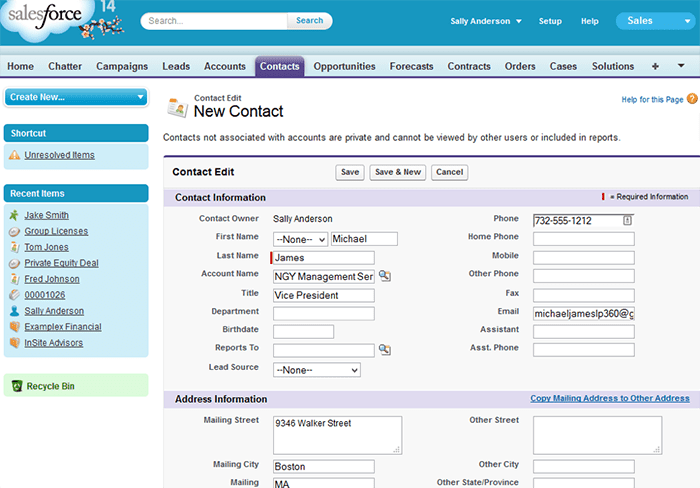Screen dimensions: 700x488
Task: Click the Assistant field
Action: (583, 332)
